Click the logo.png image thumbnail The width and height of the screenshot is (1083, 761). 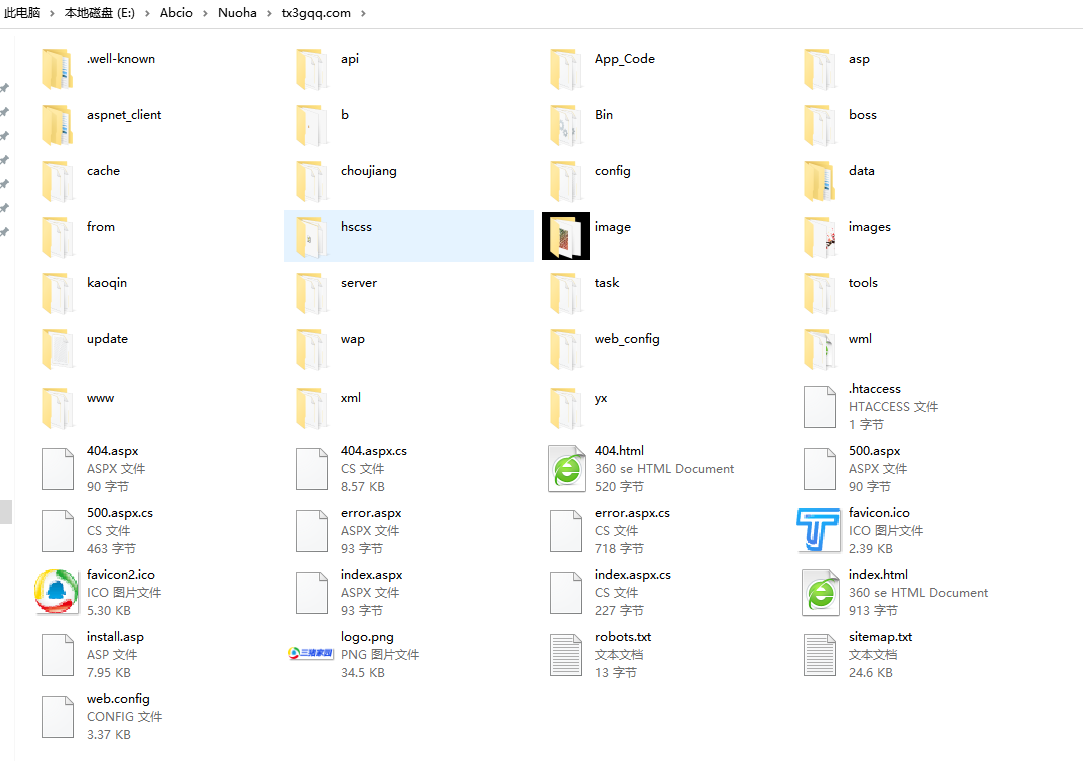point(311,653)
